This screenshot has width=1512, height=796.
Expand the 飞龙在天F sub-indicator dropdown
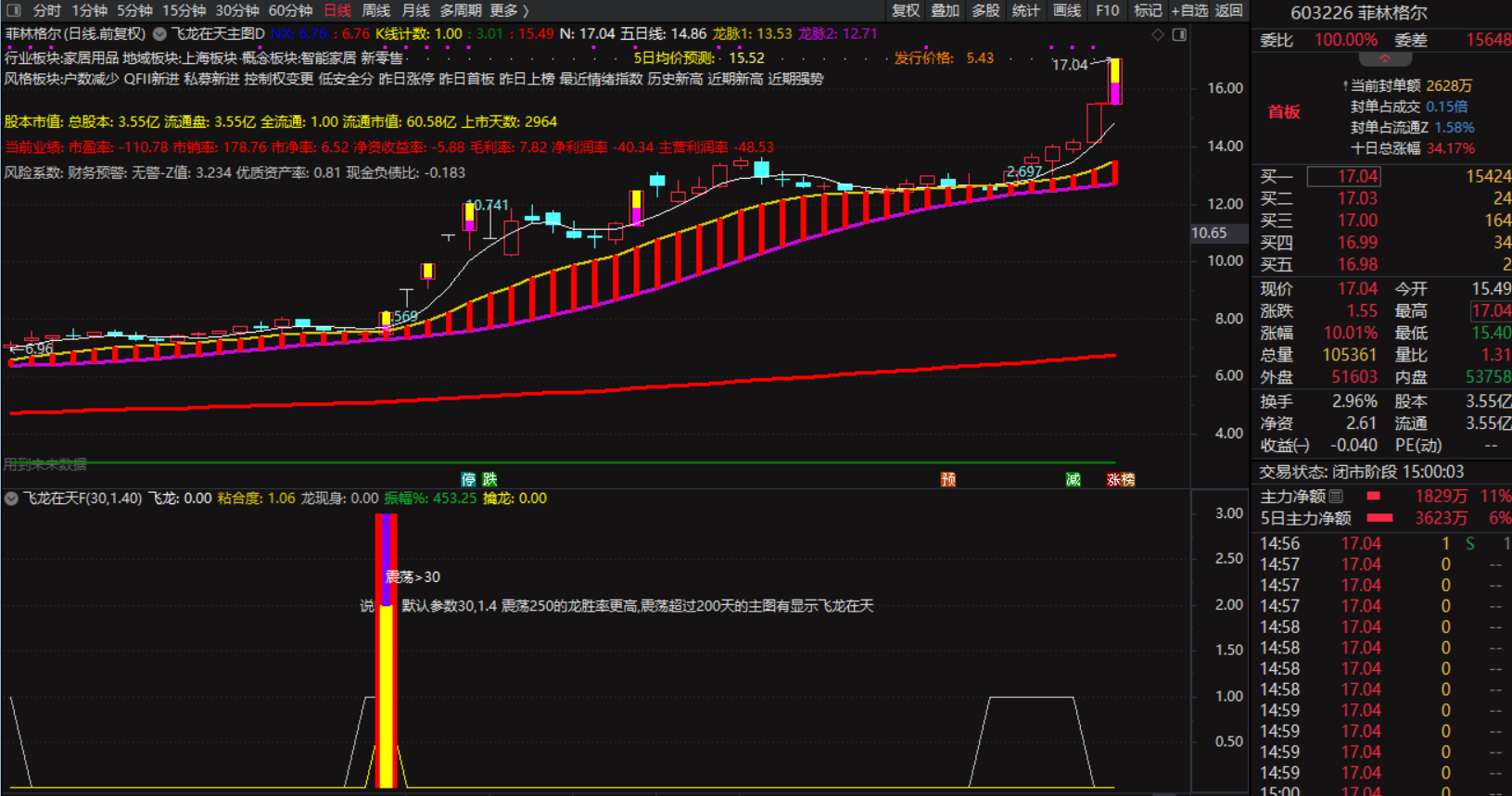pyautogui.click(x=11, y=499)
